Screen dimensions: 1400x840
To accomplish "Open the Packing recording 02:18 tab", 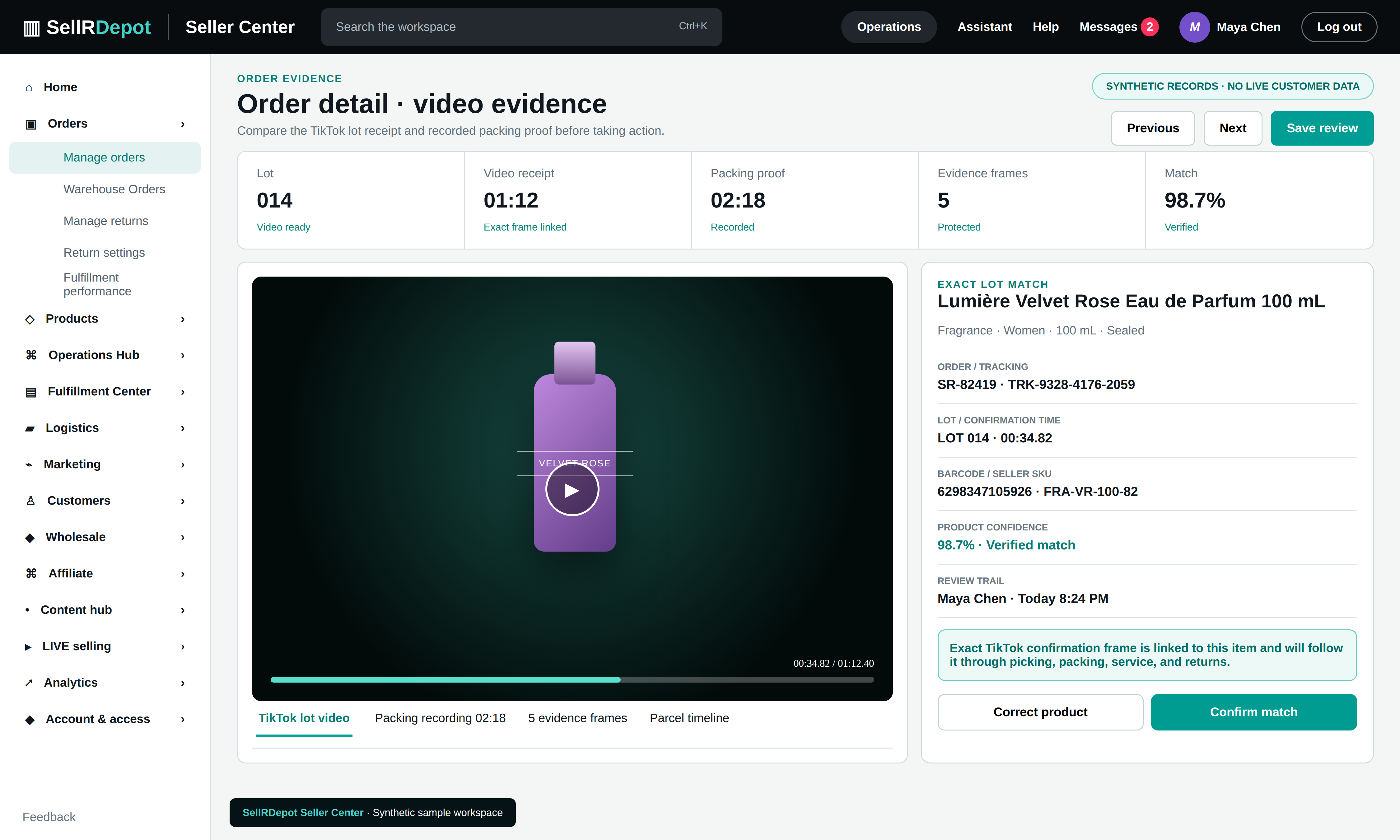I will click(x=440, y=718).
